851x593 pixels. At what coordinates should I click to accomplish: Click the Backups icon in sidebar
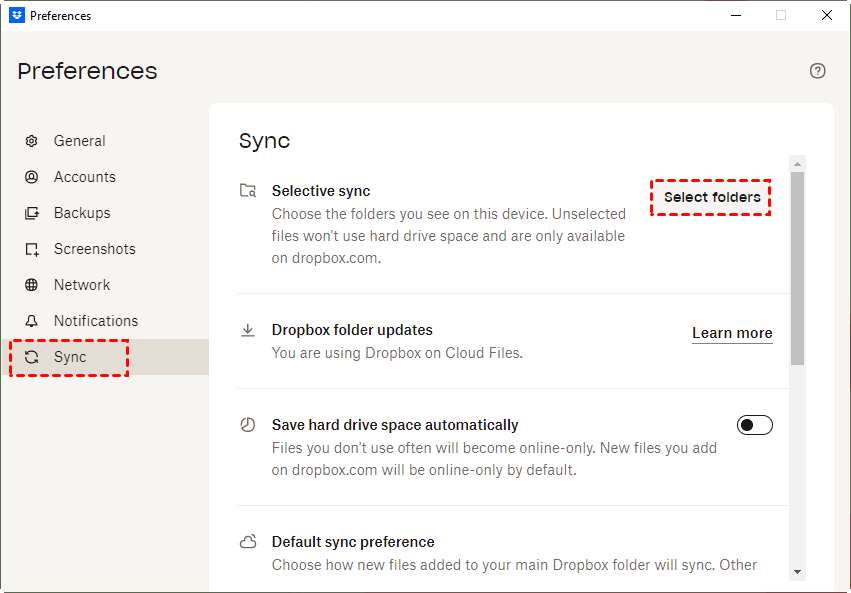click(x=32, y=213)
